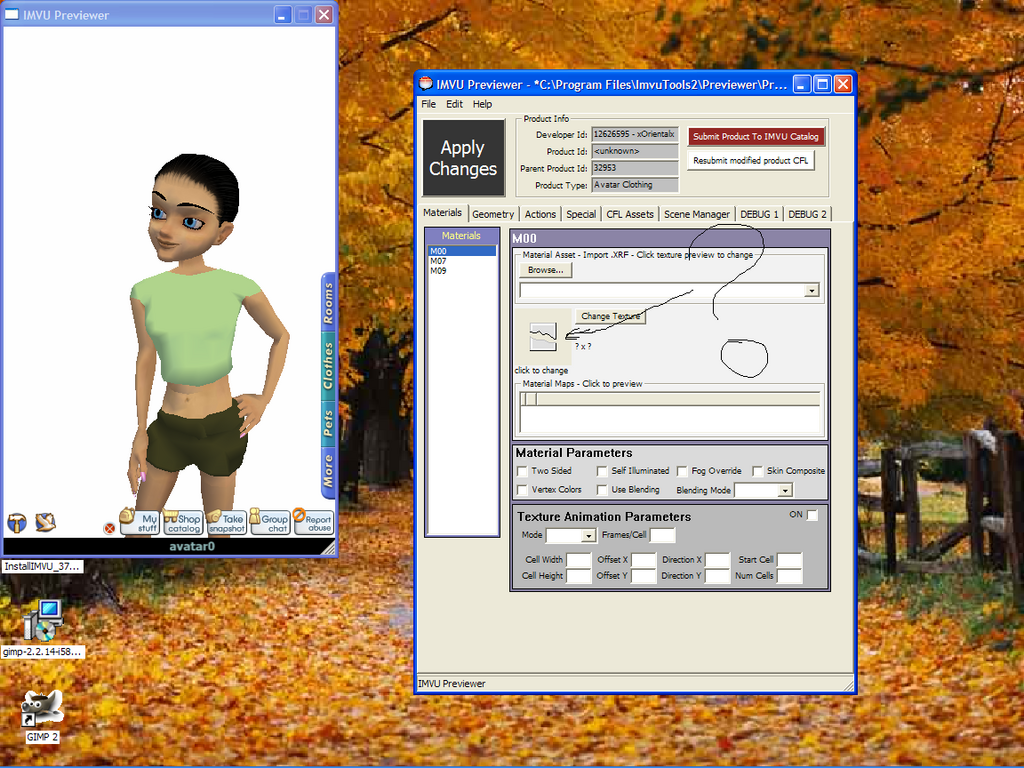This screenshot has height=768, width=1024.
Task: Switch to the Special tab
Action: pos(581,214)
